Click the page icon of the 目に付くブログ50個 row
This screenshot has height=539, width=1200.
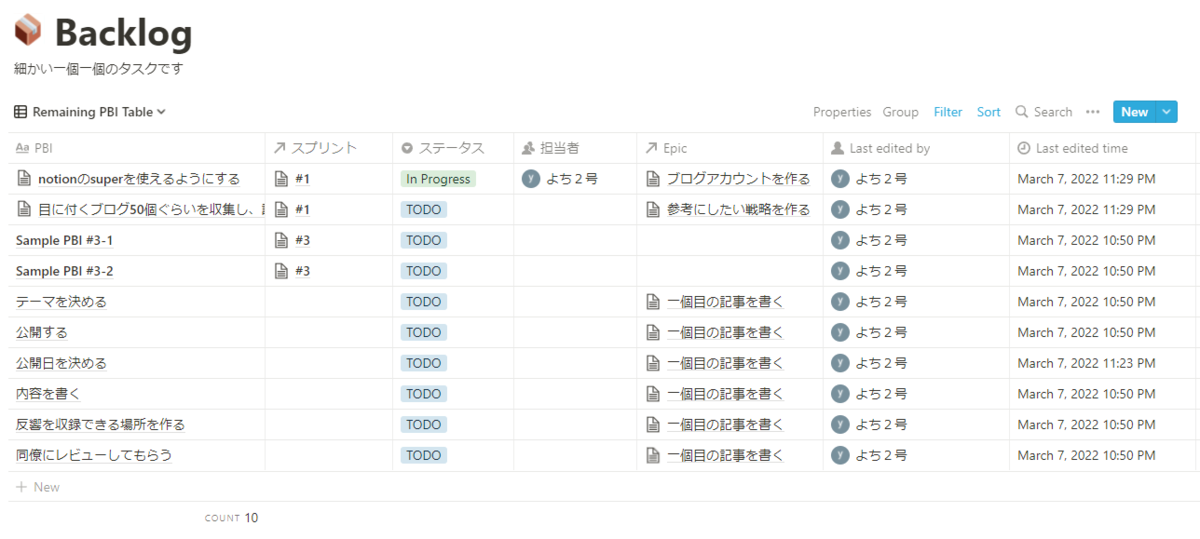click(25, 209)
